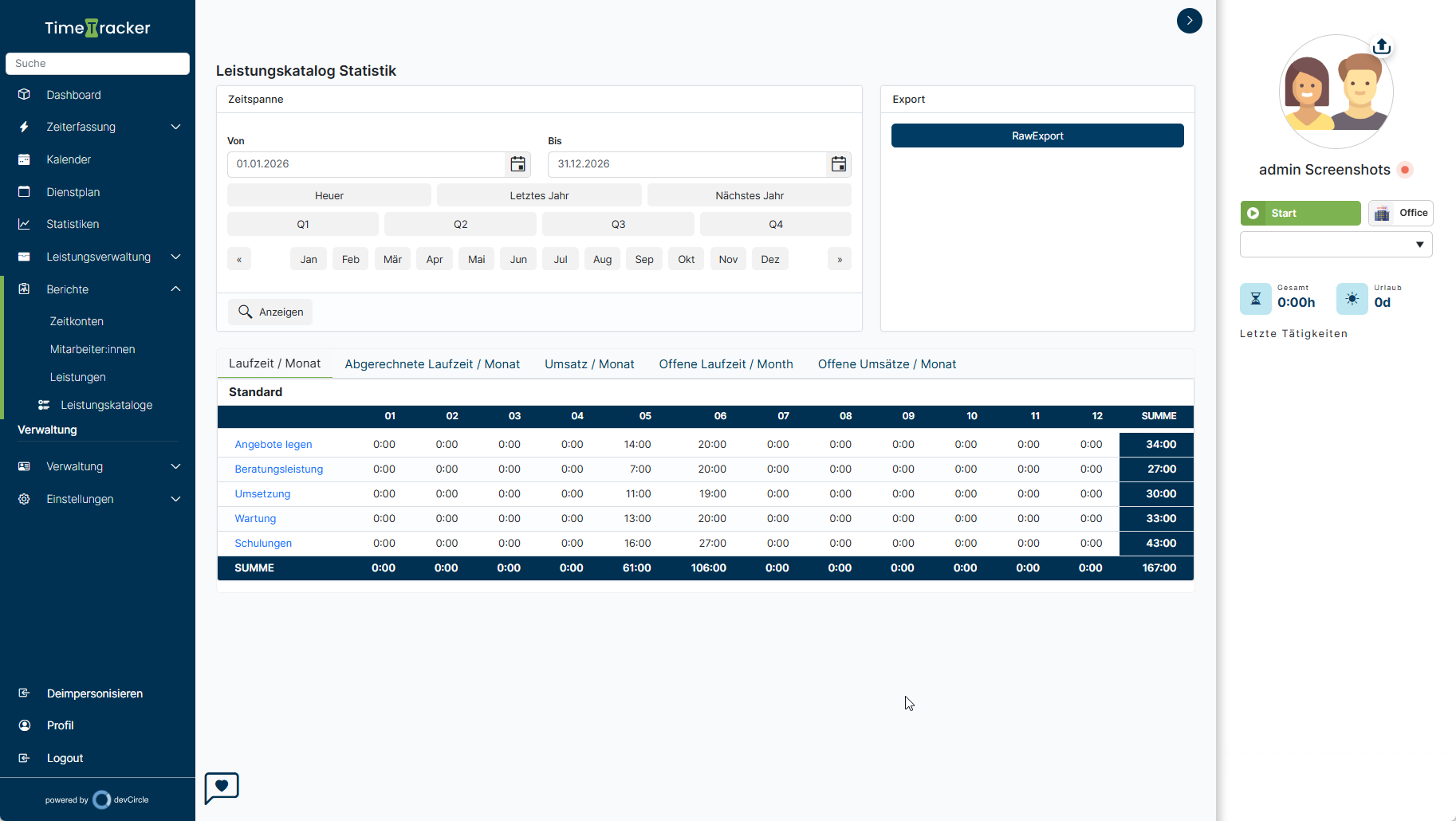Open the Wartung link
This screenshot has height=821, width=1456.
(255, 519)
